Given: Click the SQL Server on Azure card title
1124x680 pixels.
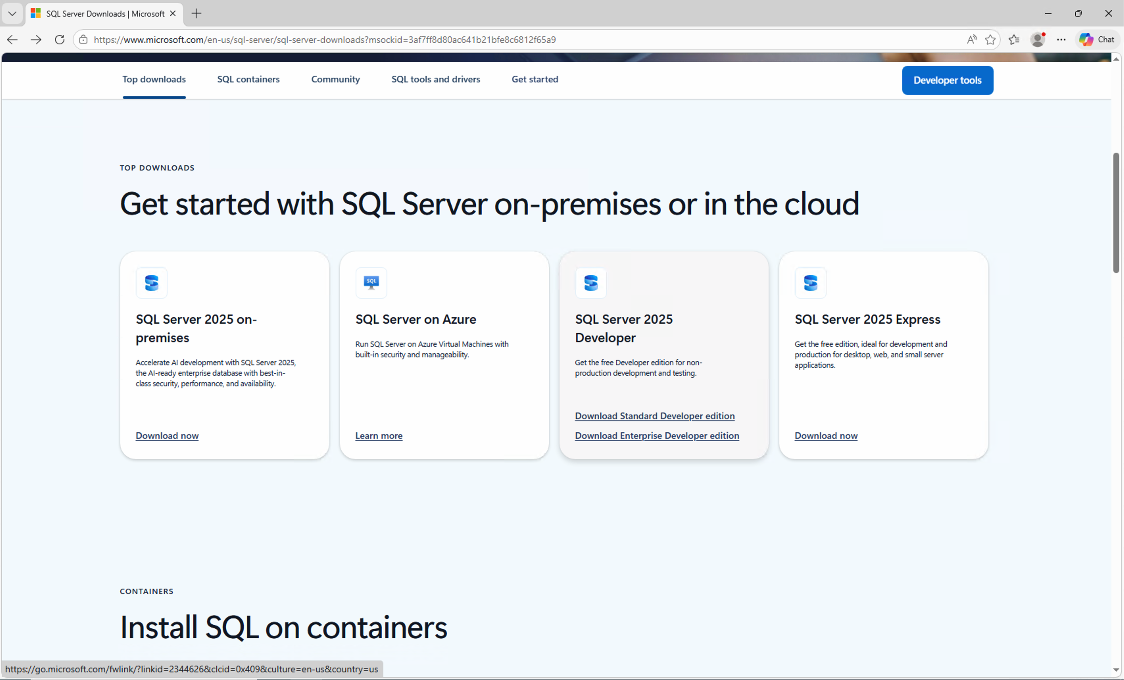Looking at the screenshot, I should coord(416,320).
